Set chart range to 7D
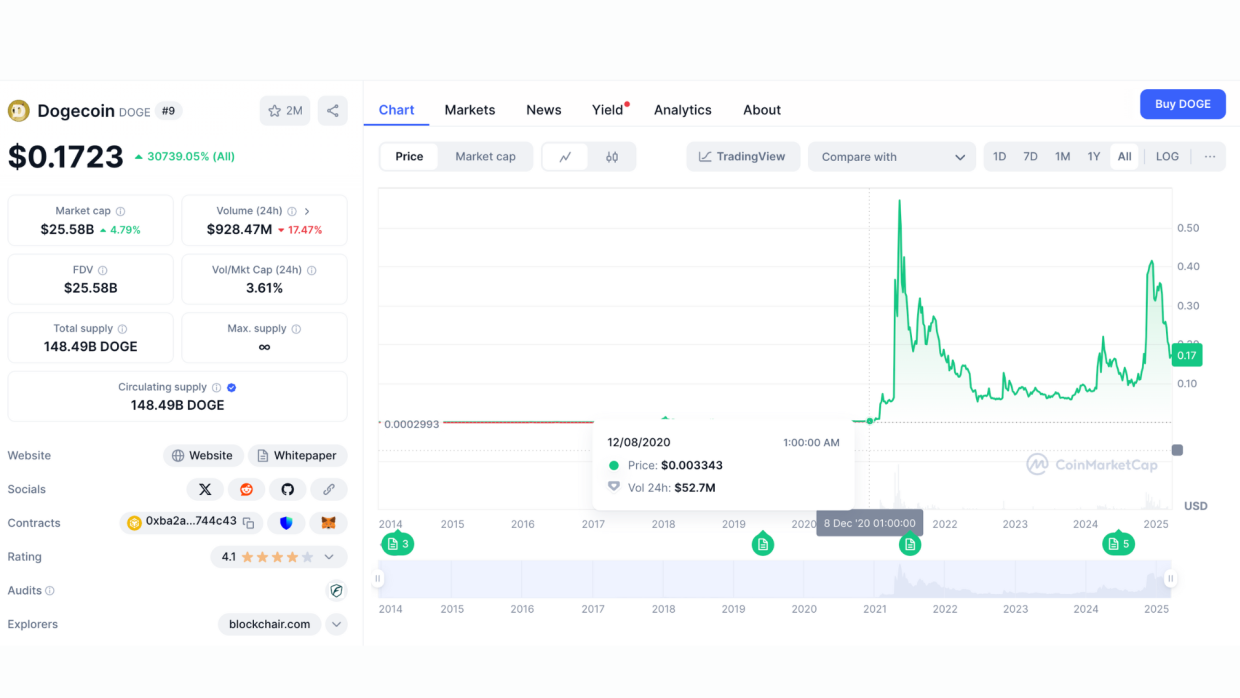Viewport: 1240px width, 698px height. [x=1030, y=157]
